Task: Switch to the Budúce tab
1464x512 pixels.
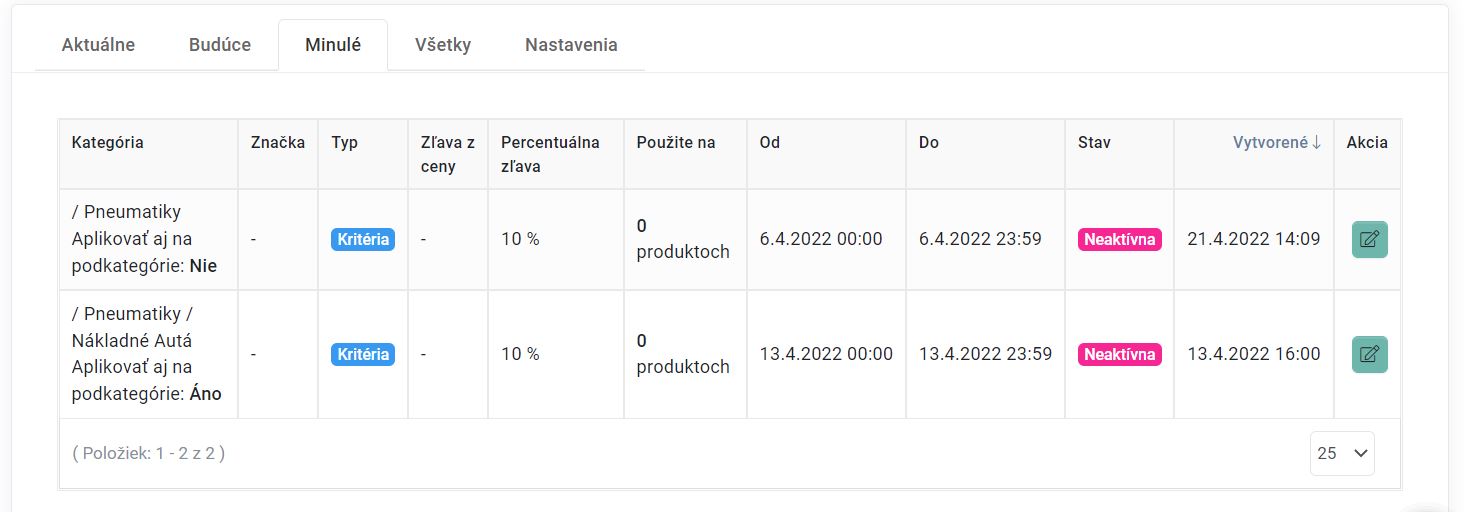Action: (220, 45)
